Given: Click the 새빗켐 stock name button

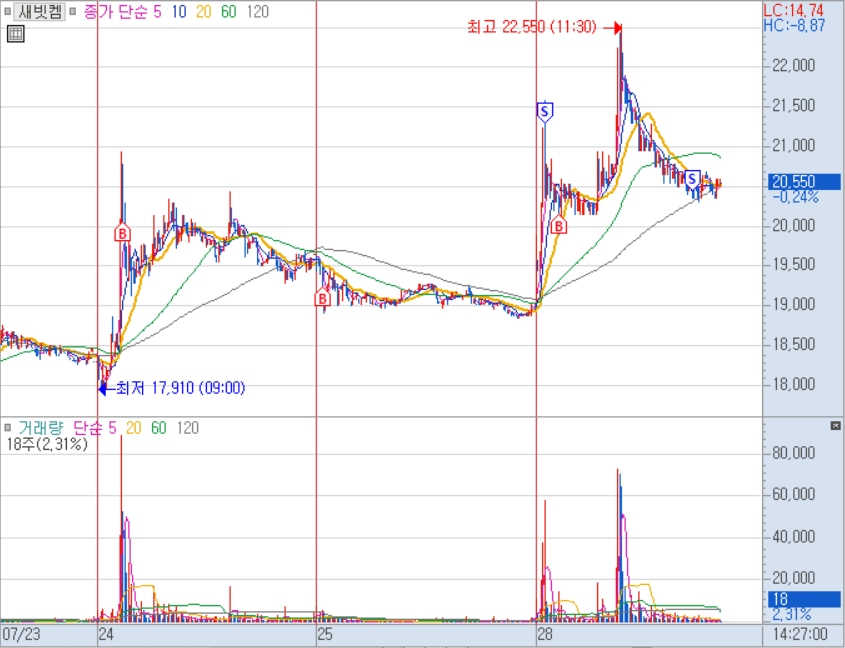Looking at the screenshot, I should [40, 11].
